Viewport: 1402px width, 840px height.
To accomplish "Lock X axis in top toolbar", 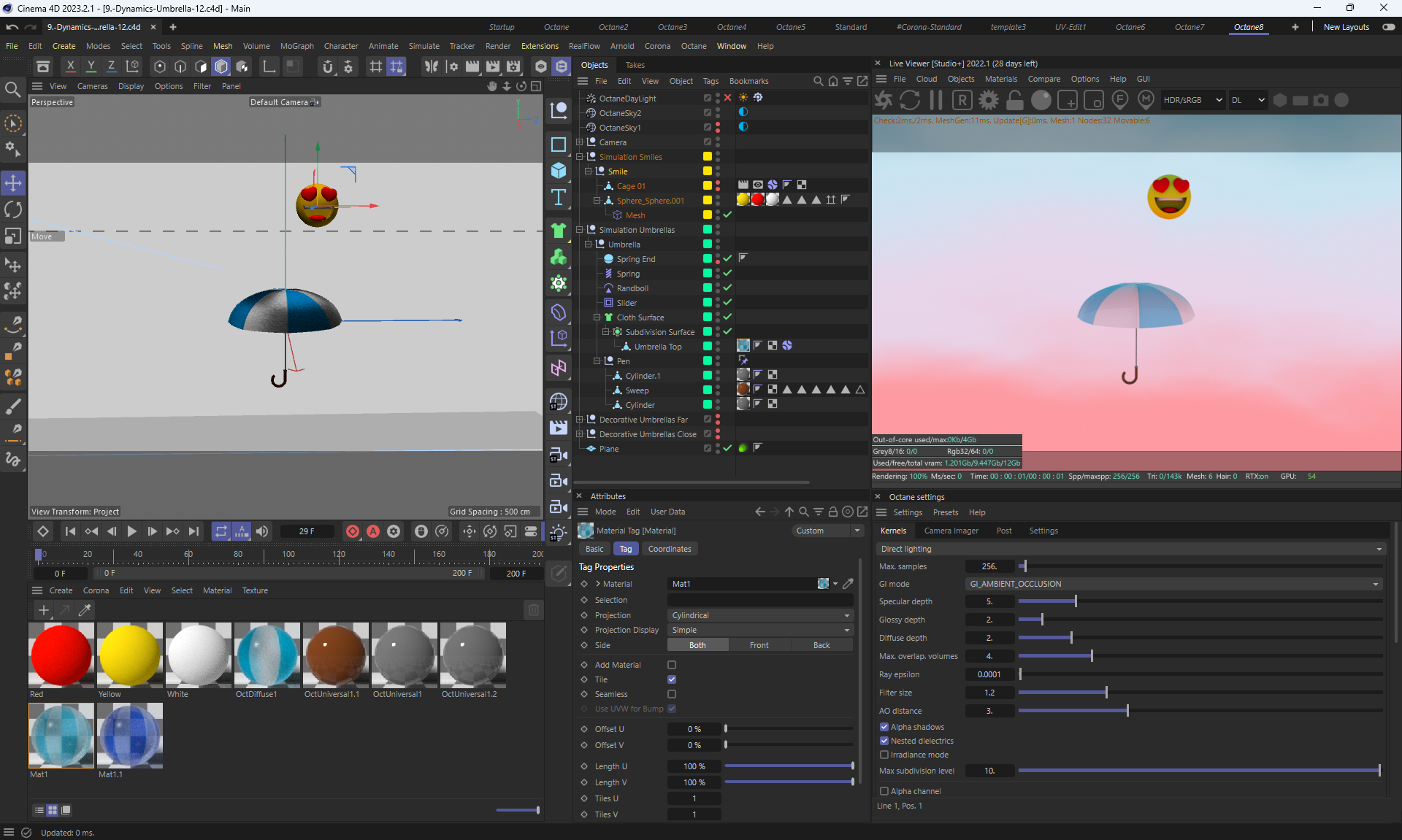I will point(70,66).
